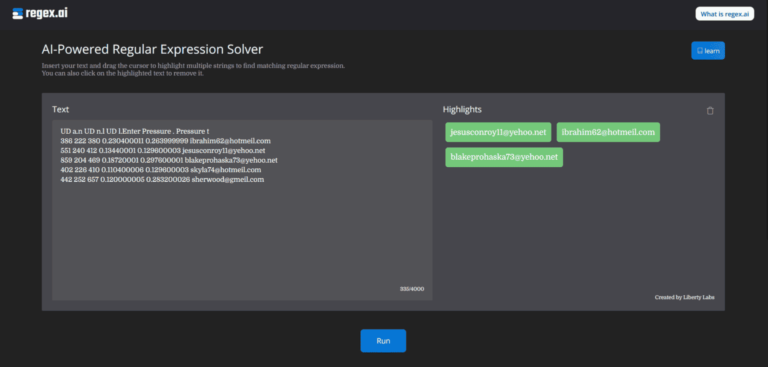The height and width of the screenshot is (367, 768).
Task: Click the line starting with 859 204 469
Action: (x=169, y=160)
